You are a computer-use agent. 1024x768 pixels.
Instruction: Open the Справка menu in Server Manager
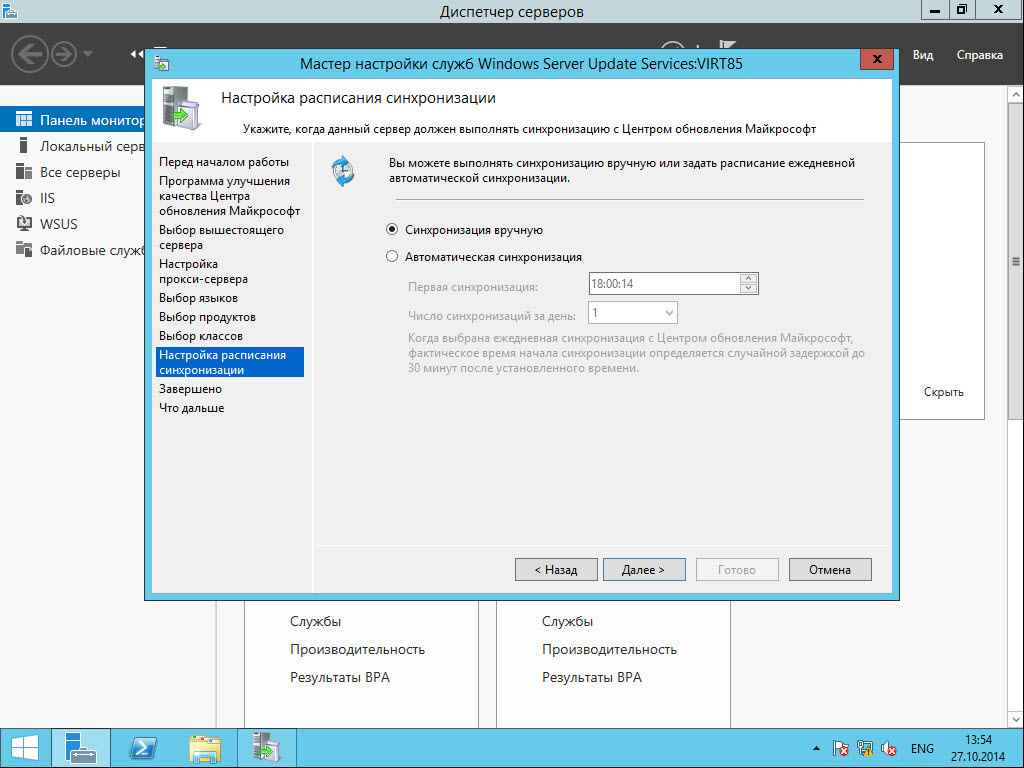point(980,55)
